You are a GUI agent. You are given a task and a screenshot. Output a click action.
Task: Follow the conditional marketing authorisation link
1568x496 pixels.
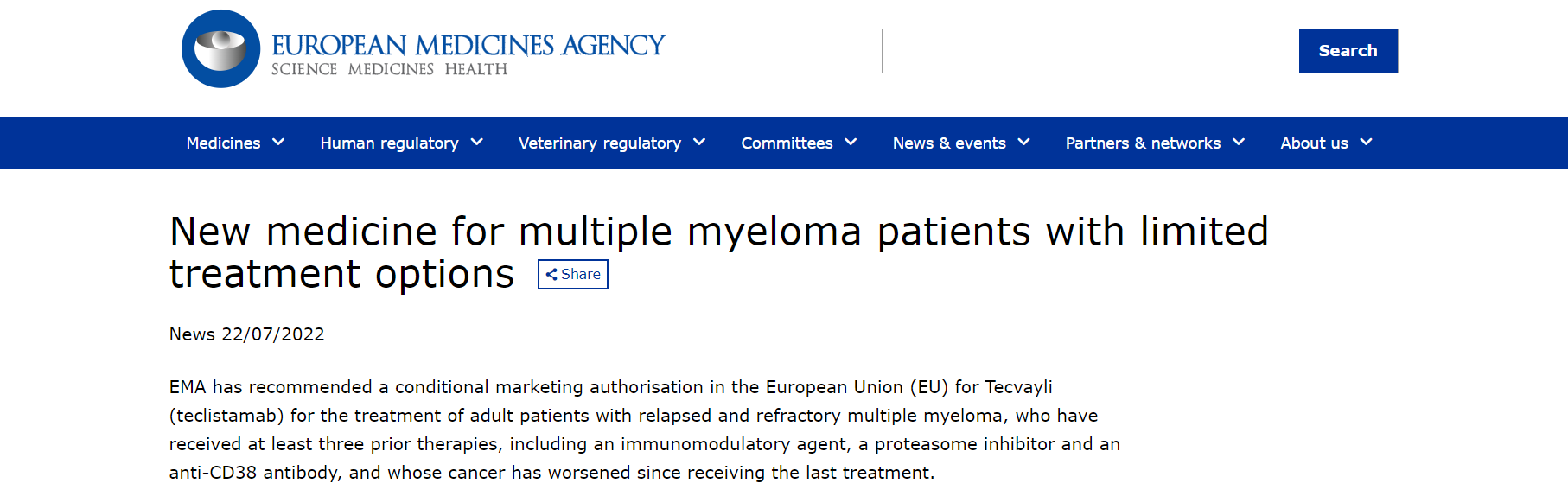[x=549, y=387]
